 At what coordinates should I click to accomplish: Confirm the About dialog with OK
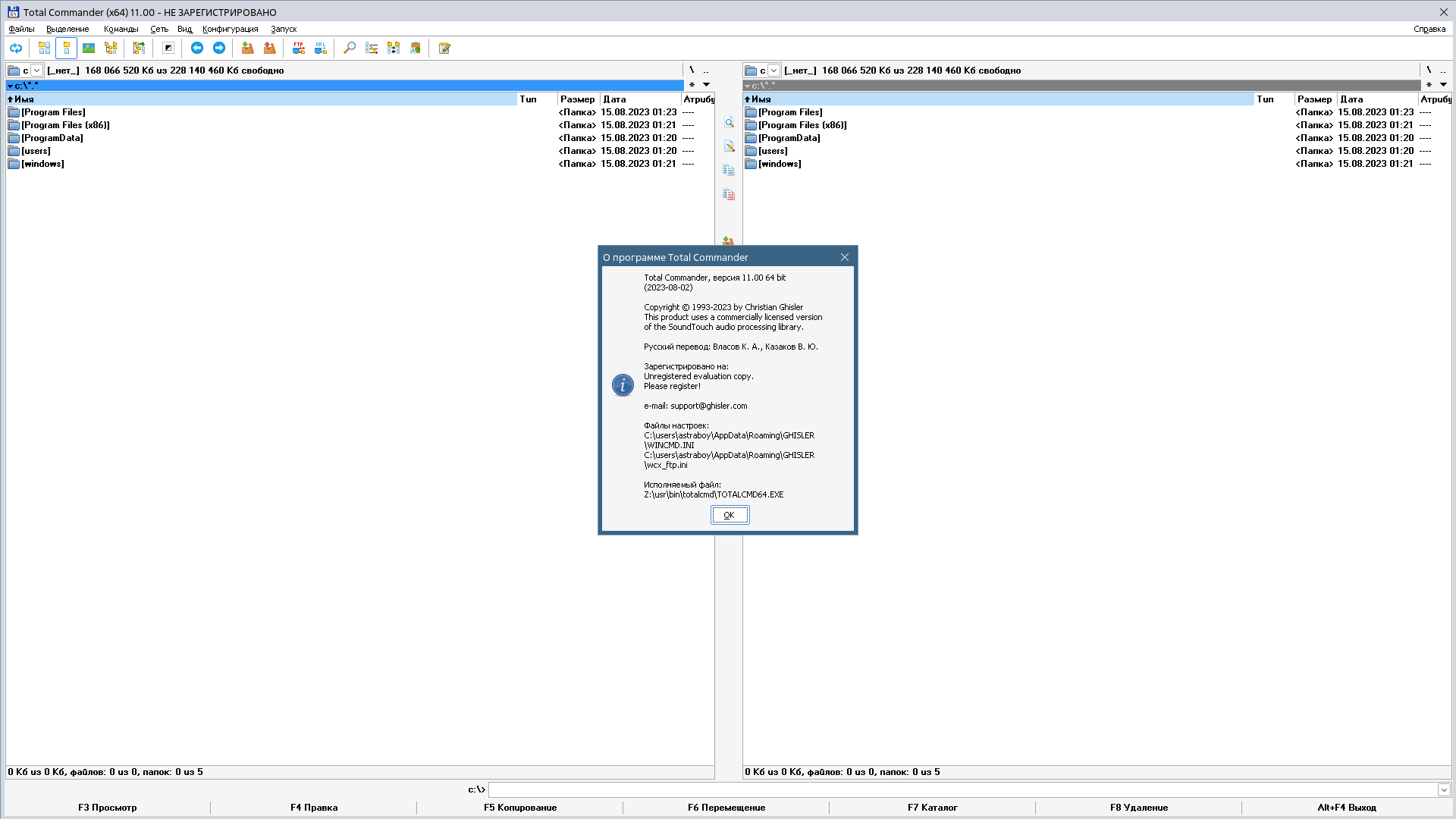pyautogui.click(x=730, y=515)
